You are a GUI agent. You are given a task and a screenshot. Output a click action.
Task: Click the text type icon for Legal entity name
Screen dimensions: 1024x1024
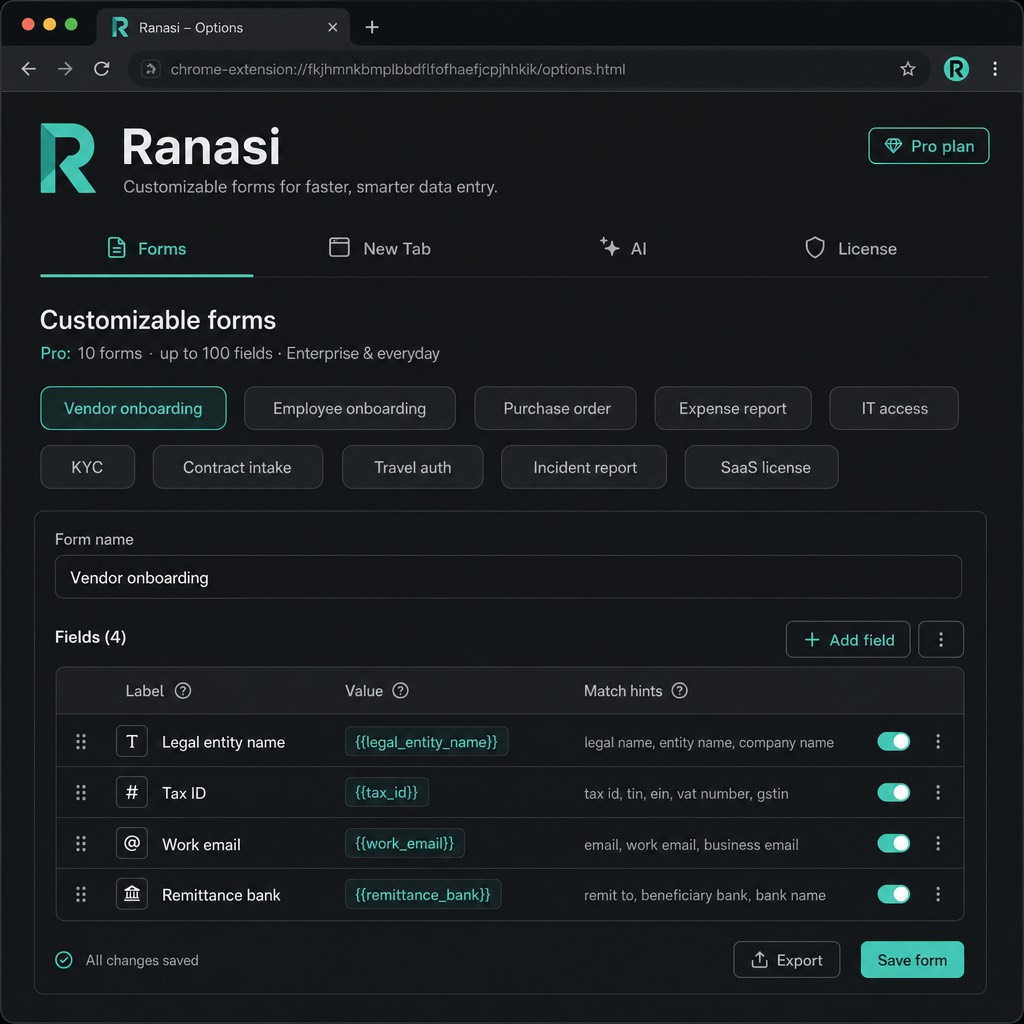[x=132, y=741]
